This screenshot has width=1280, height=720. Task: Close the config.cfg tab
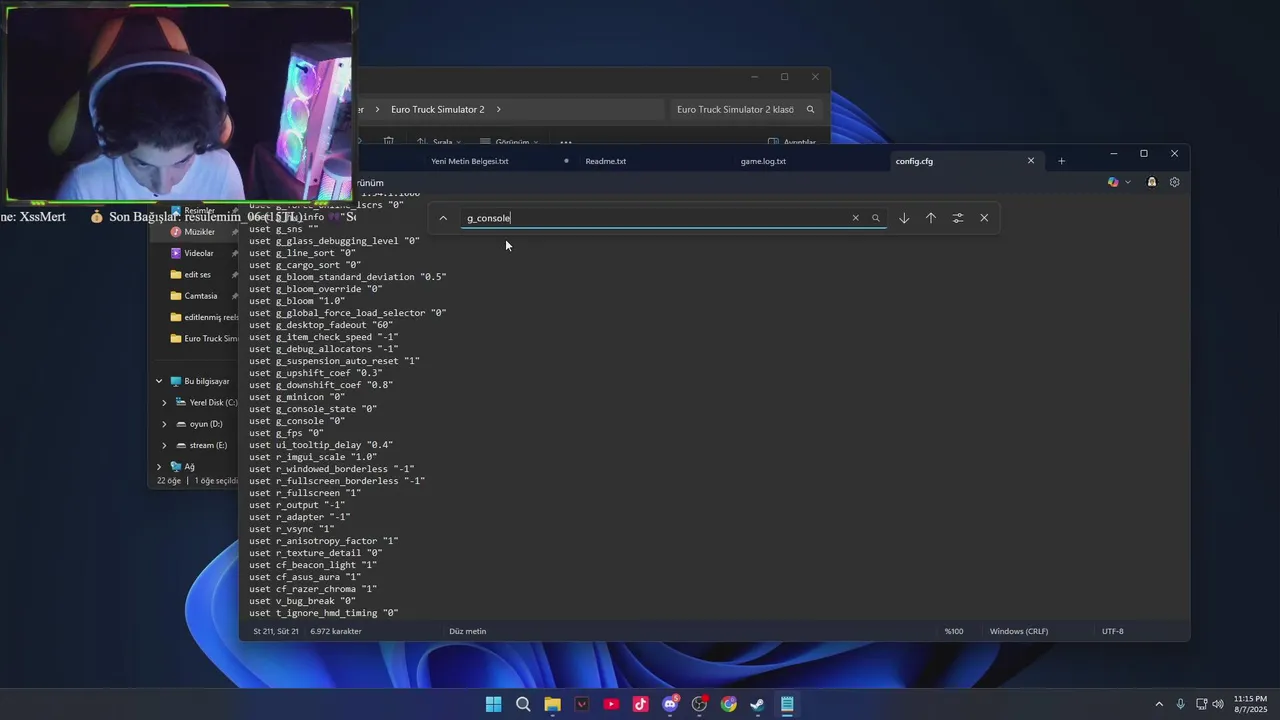(x=1031, y=161)
